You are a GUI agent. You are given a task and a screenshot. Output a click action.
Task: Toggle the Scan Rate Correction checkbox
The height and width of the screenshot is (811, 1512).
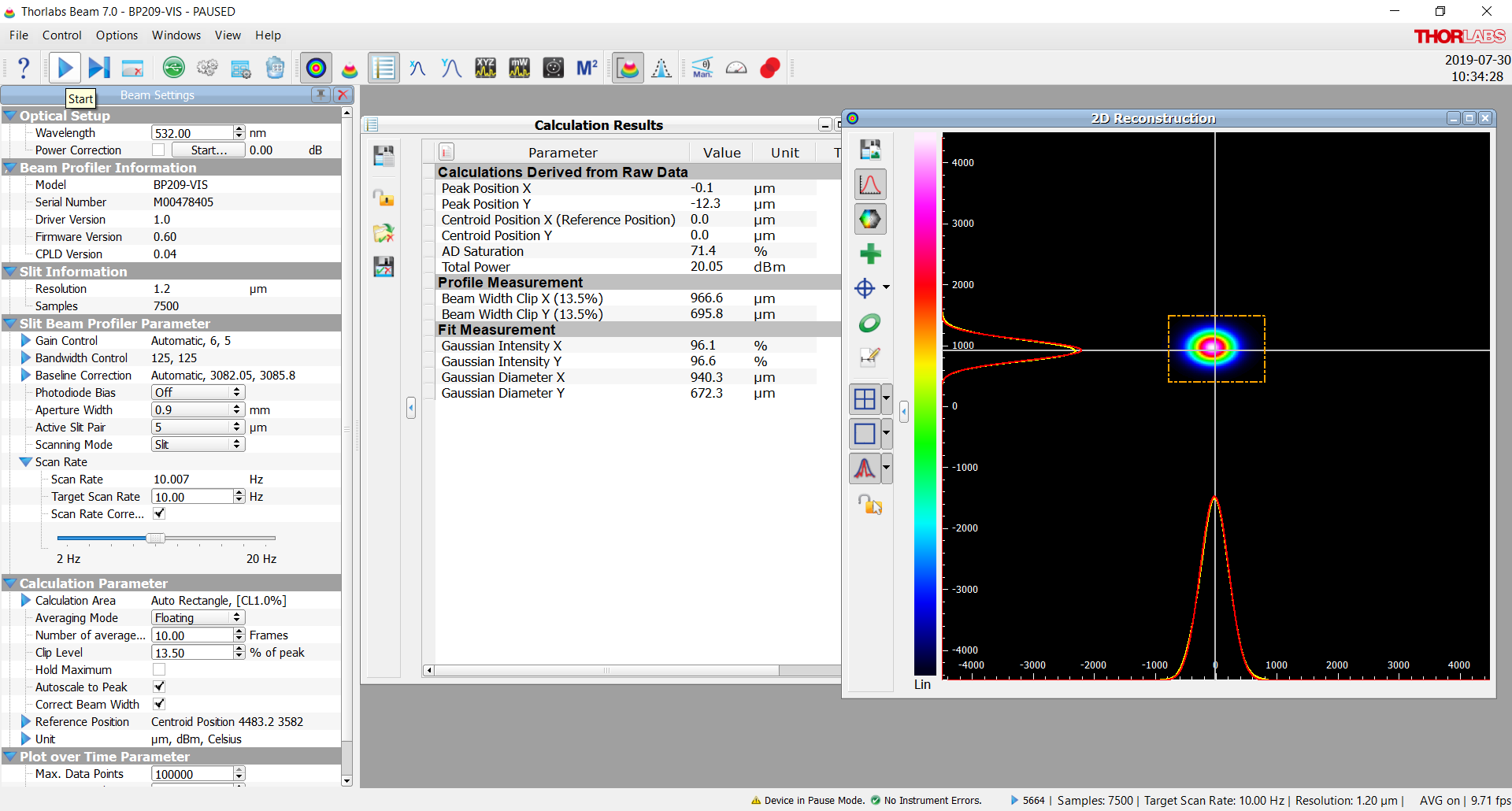point(159,513)
